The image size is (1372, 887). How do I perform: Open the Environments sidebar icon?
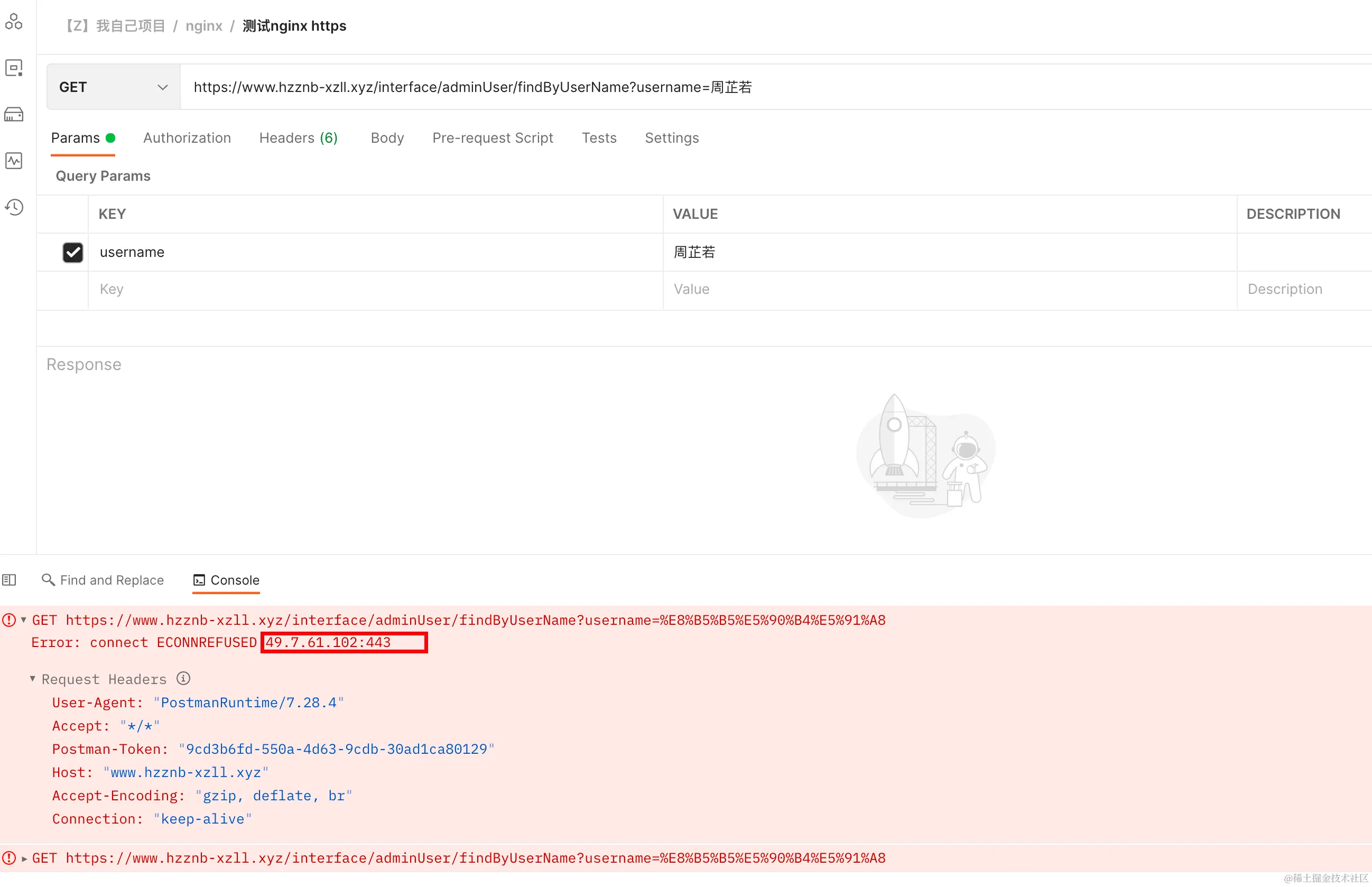pyautogui.click(x=14, y=68)
